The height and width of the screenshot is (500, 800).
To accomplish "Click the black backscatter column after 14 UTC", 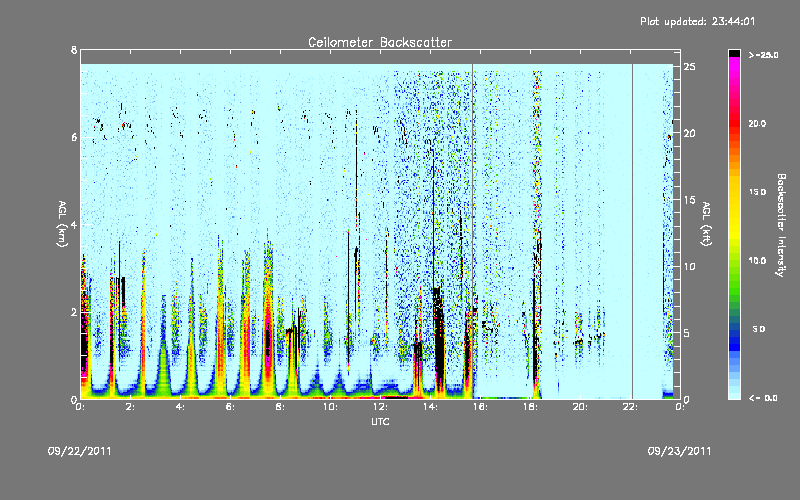I will (438, 339).
